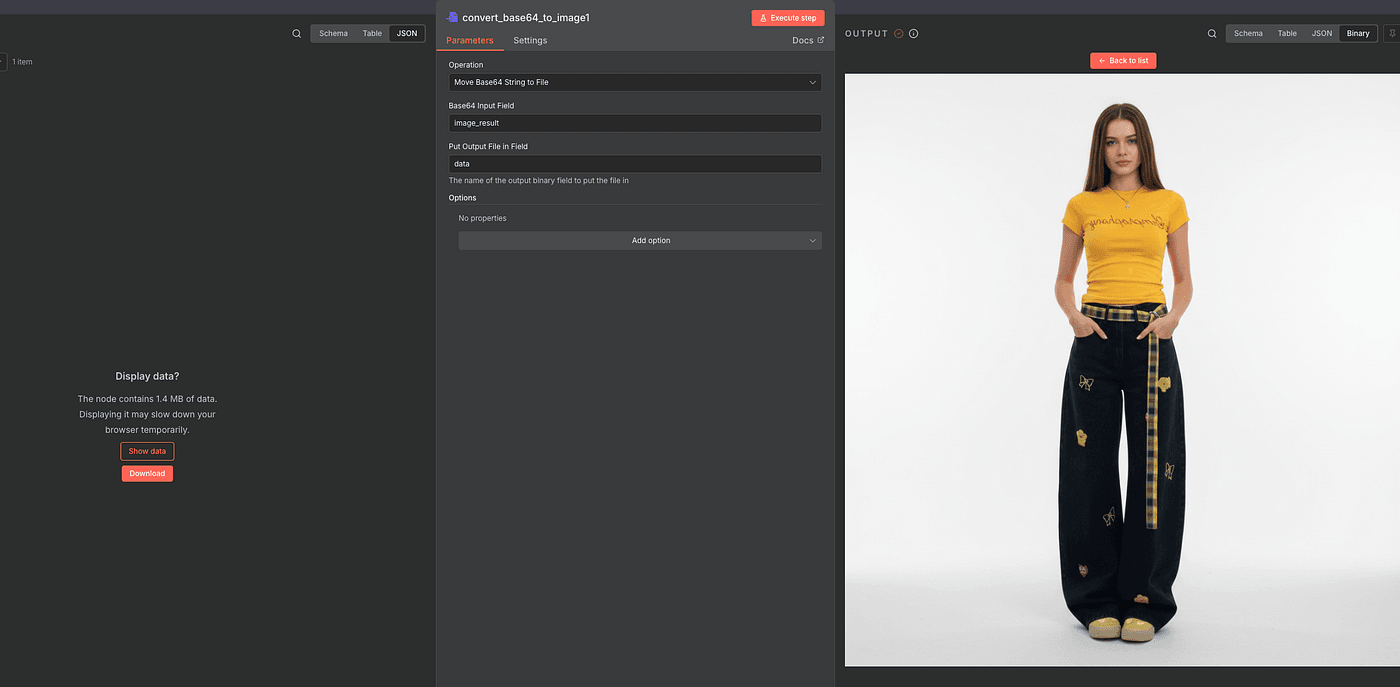
Task: Pin the output data with the pin icon
Action: pos(1391,33)
